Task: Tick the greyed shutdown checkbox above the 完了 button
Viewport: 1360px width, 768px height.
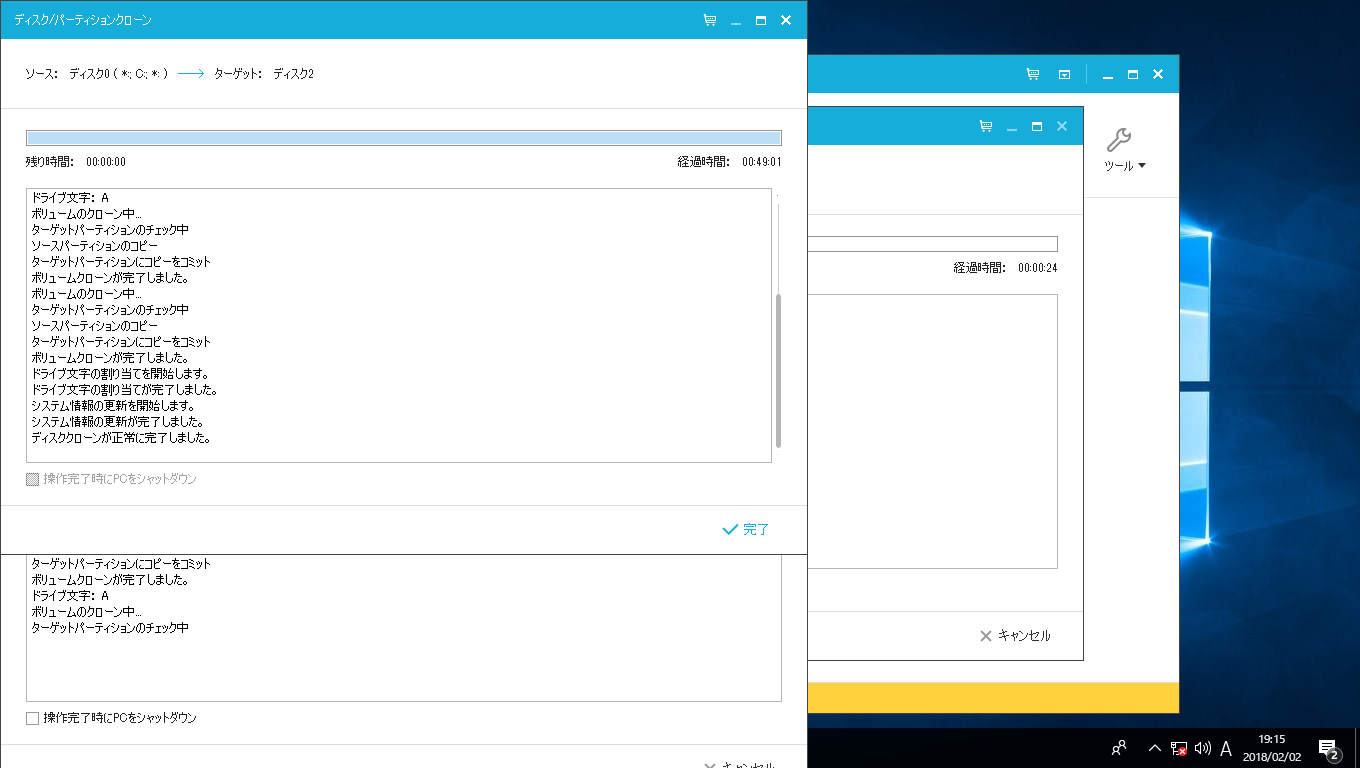Action: click(x=33, y=479)
